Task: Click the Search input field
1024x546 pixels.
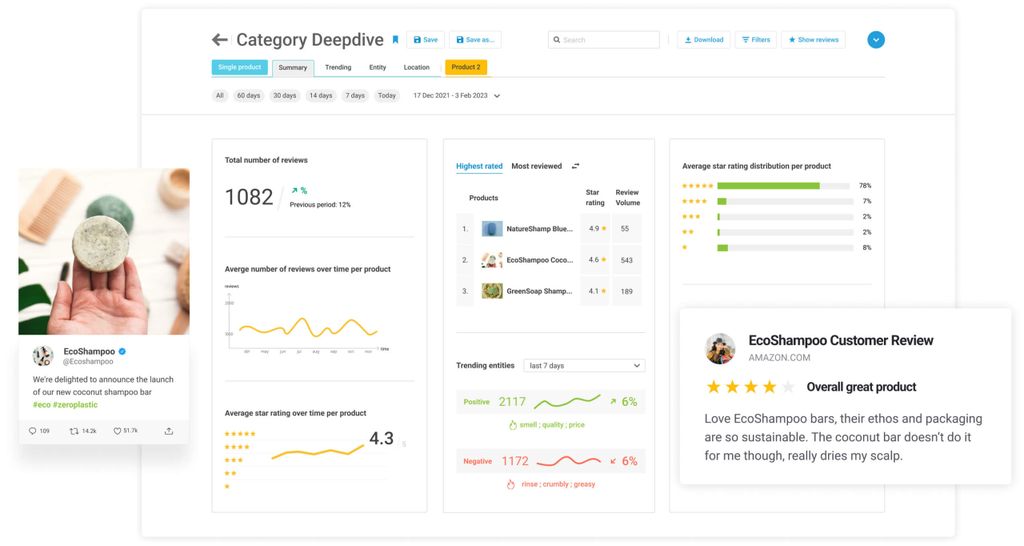Action: click(x=604, y=40)
